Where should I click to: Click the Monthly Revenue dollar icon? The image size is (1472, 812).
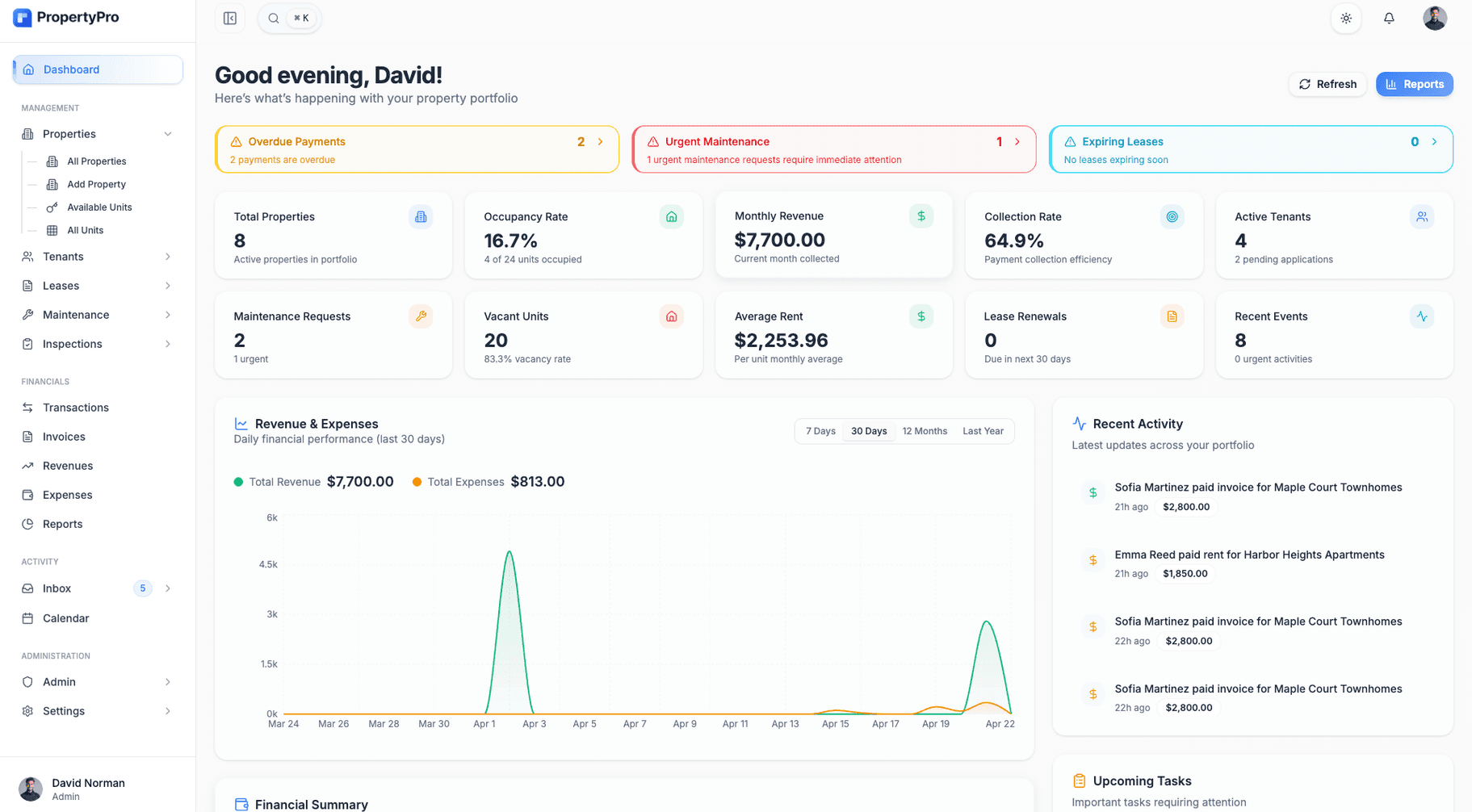tap(921, 216)
